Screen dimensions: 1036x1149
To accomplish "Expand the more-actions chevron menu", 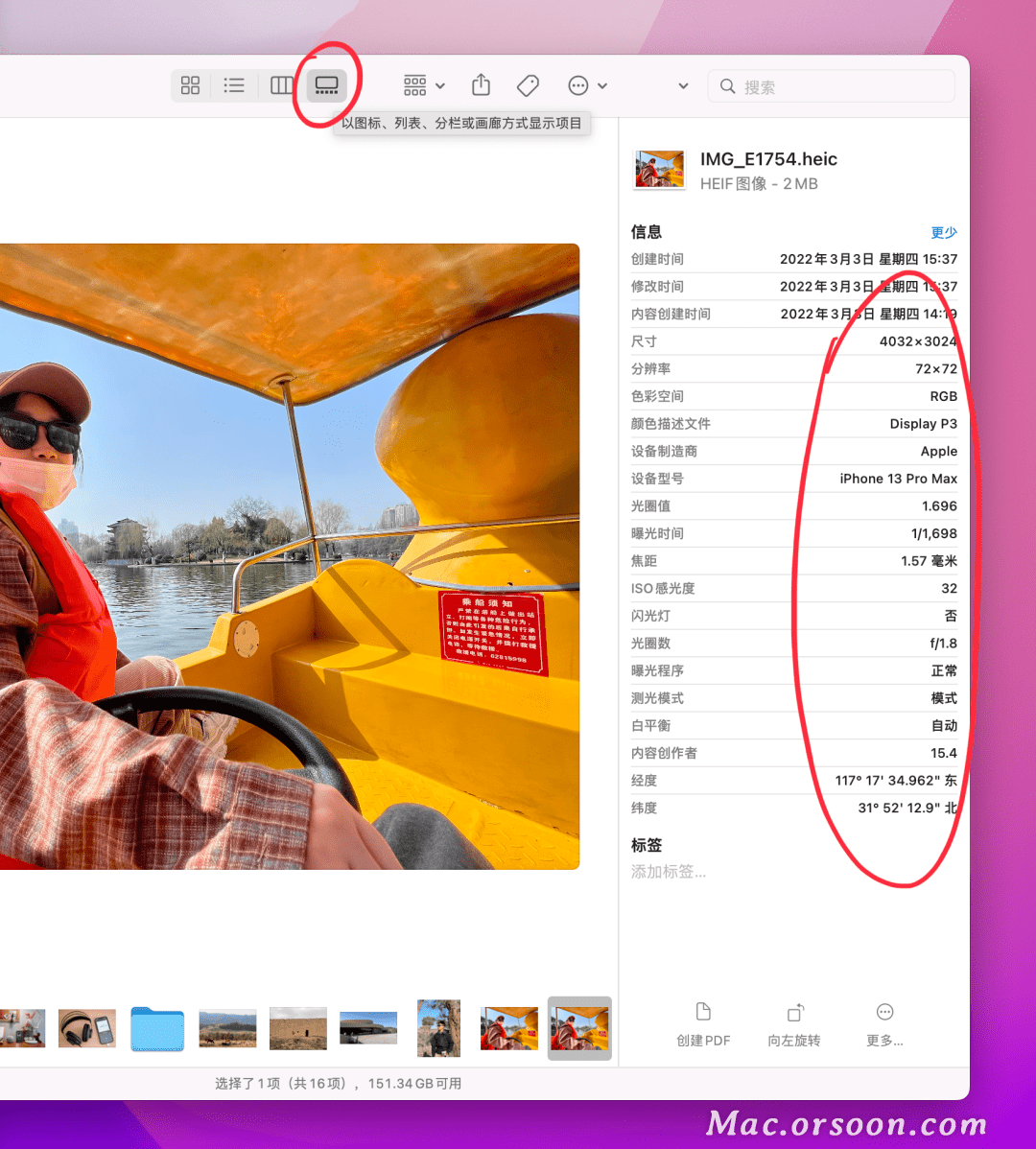I will [600, 85].
